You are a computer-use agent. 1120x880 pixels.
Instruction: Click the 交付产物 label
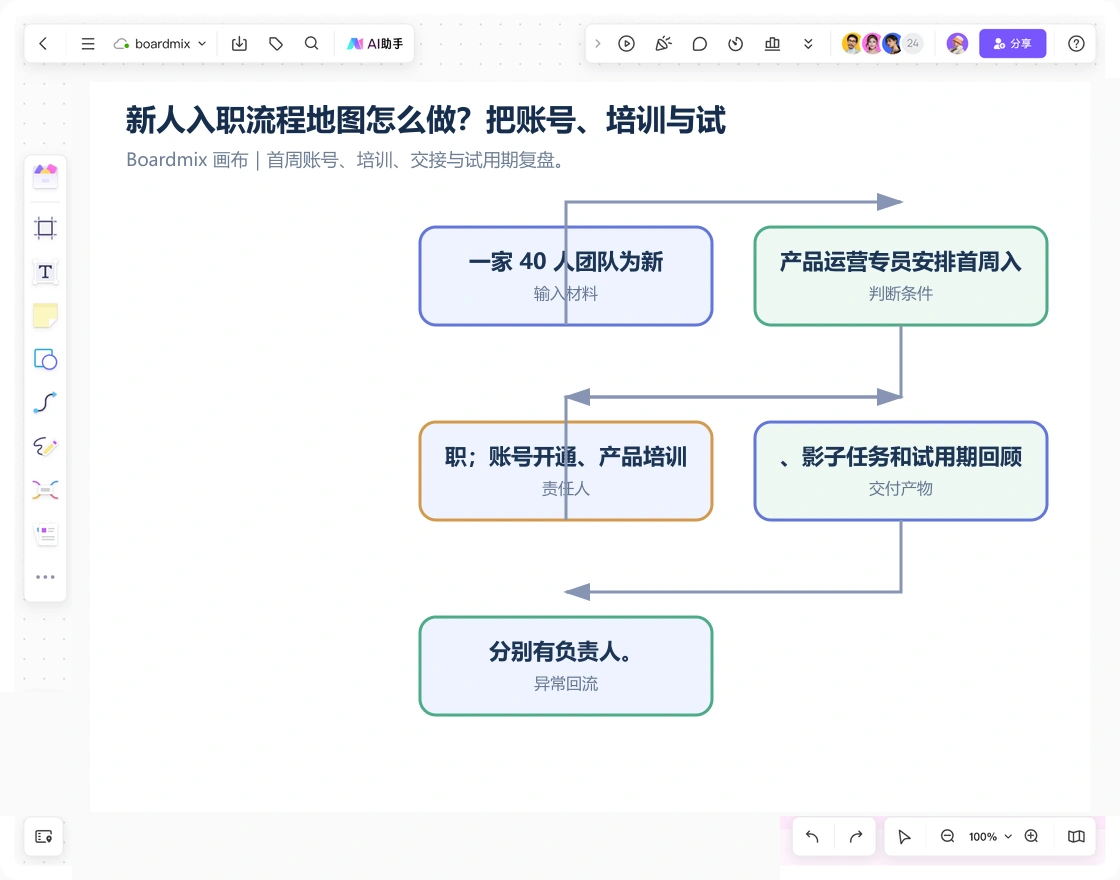coord(901,489)
